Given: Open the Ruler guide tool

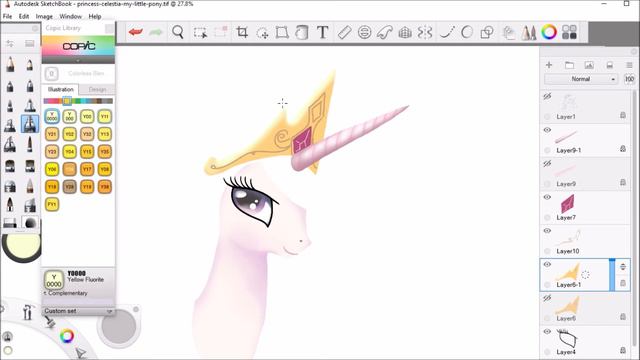Looking at the screenshot, I should point(344,32).
